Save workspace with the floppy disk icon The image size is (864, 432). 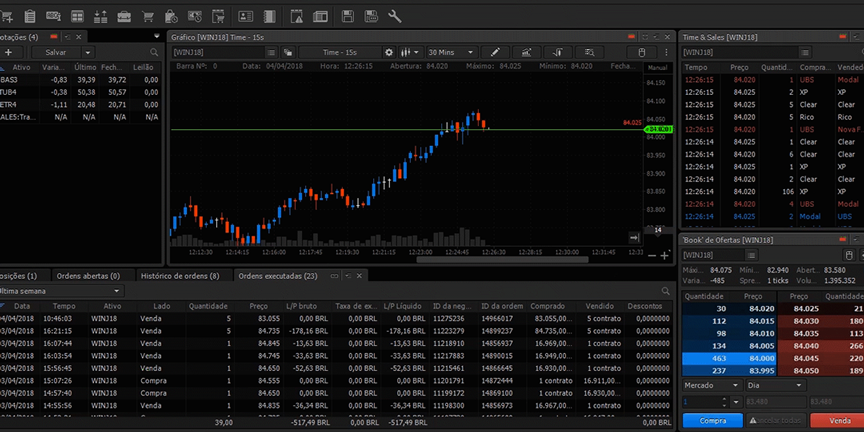(348, 17)
